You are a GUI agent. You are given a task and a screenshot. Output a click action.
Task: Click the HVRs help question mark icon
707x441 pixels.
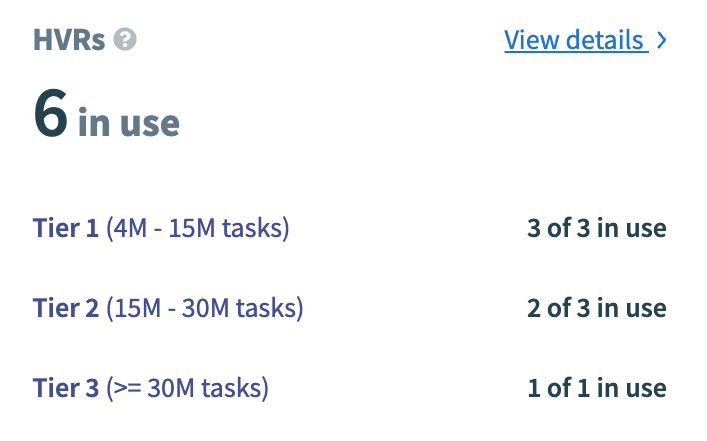pos(125,40)
